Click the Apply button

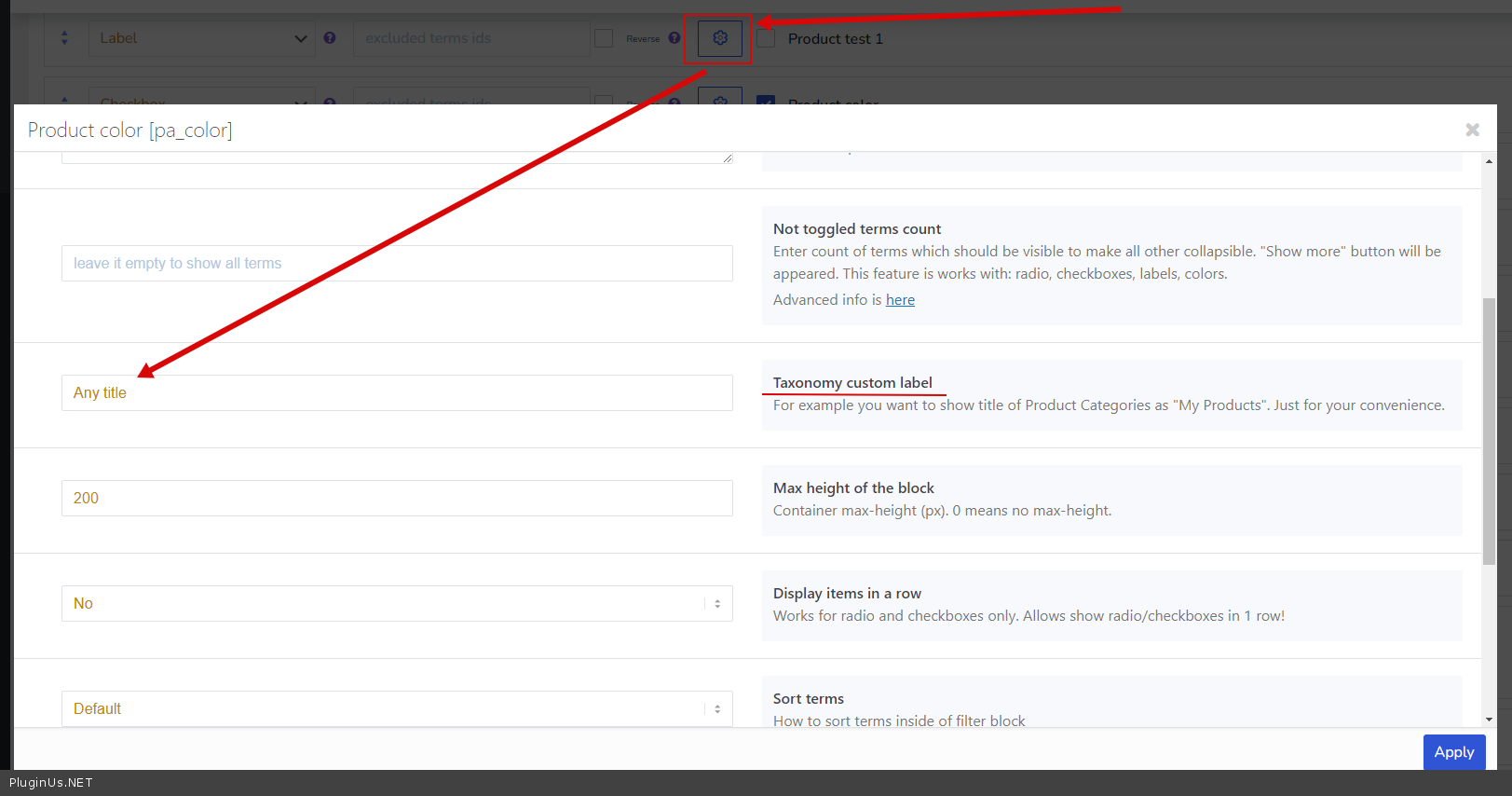(1453, 751)
